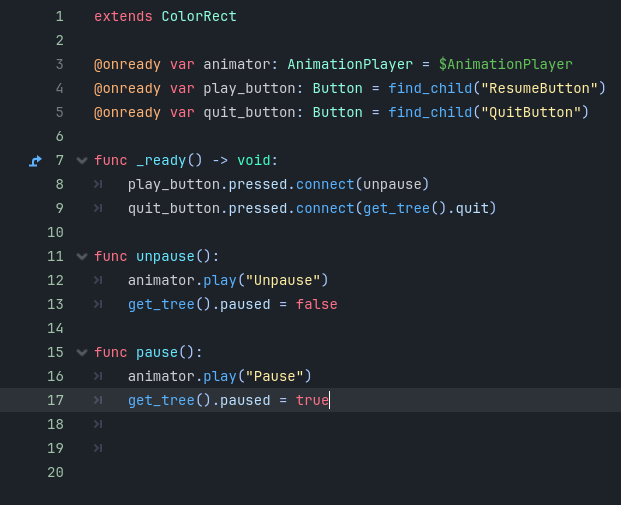
Task: Click 'unpause' function name on line 11
Action: [165, 257]
